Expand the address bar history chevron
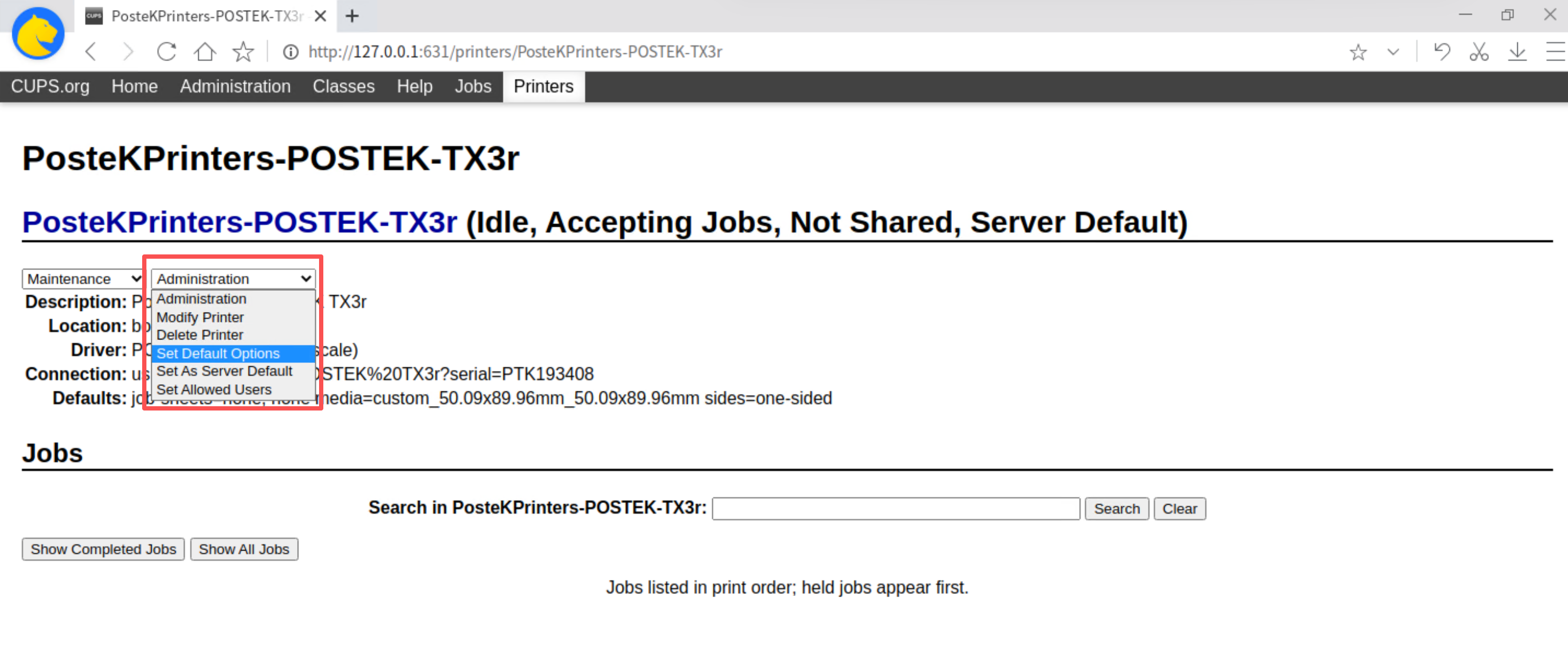The width and height of the screenshot is (1568, 666). [1393, 52]
